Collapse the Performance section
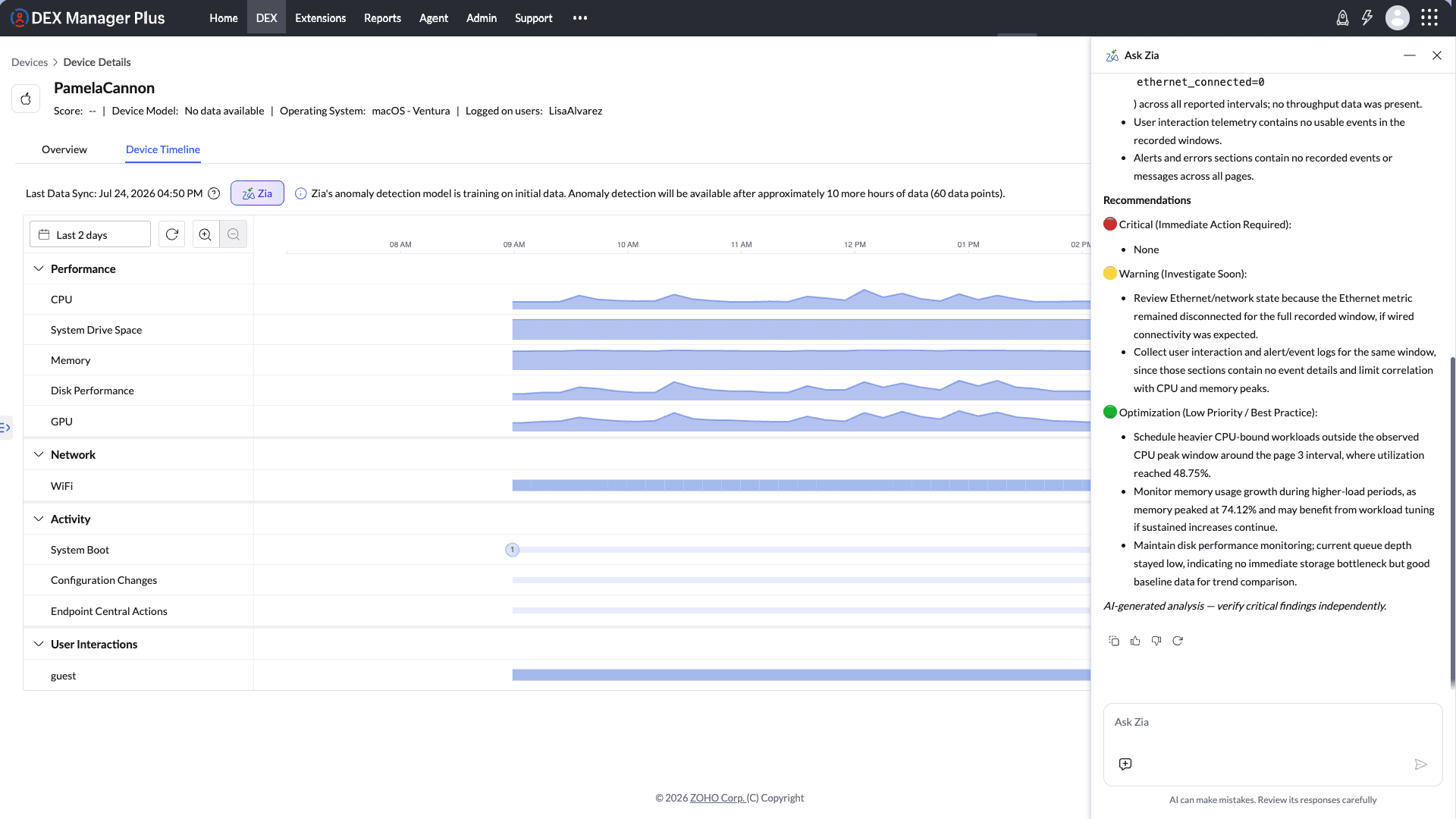1456x819 pixels. [x=39, y=268]
